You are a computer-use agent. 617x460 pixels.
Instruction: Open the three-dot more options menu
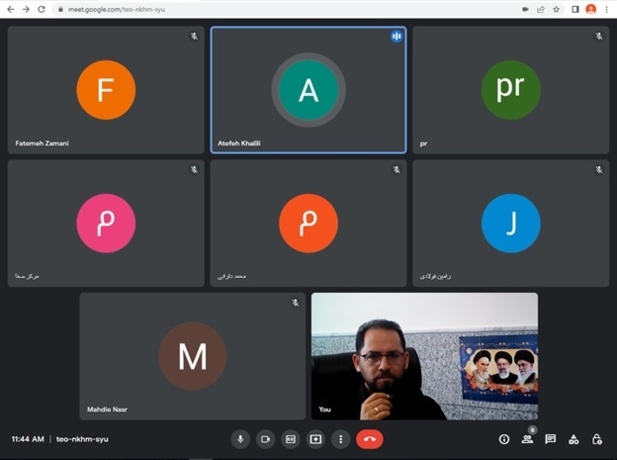[340, 439]
